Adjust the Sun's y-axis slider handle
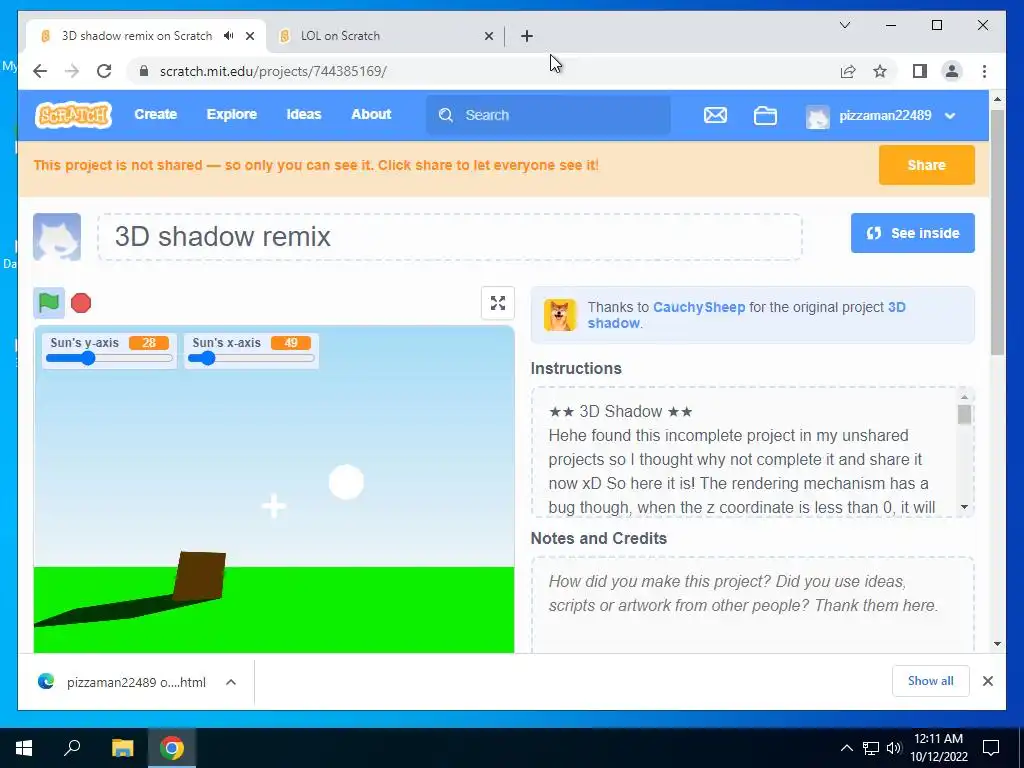 88,358
